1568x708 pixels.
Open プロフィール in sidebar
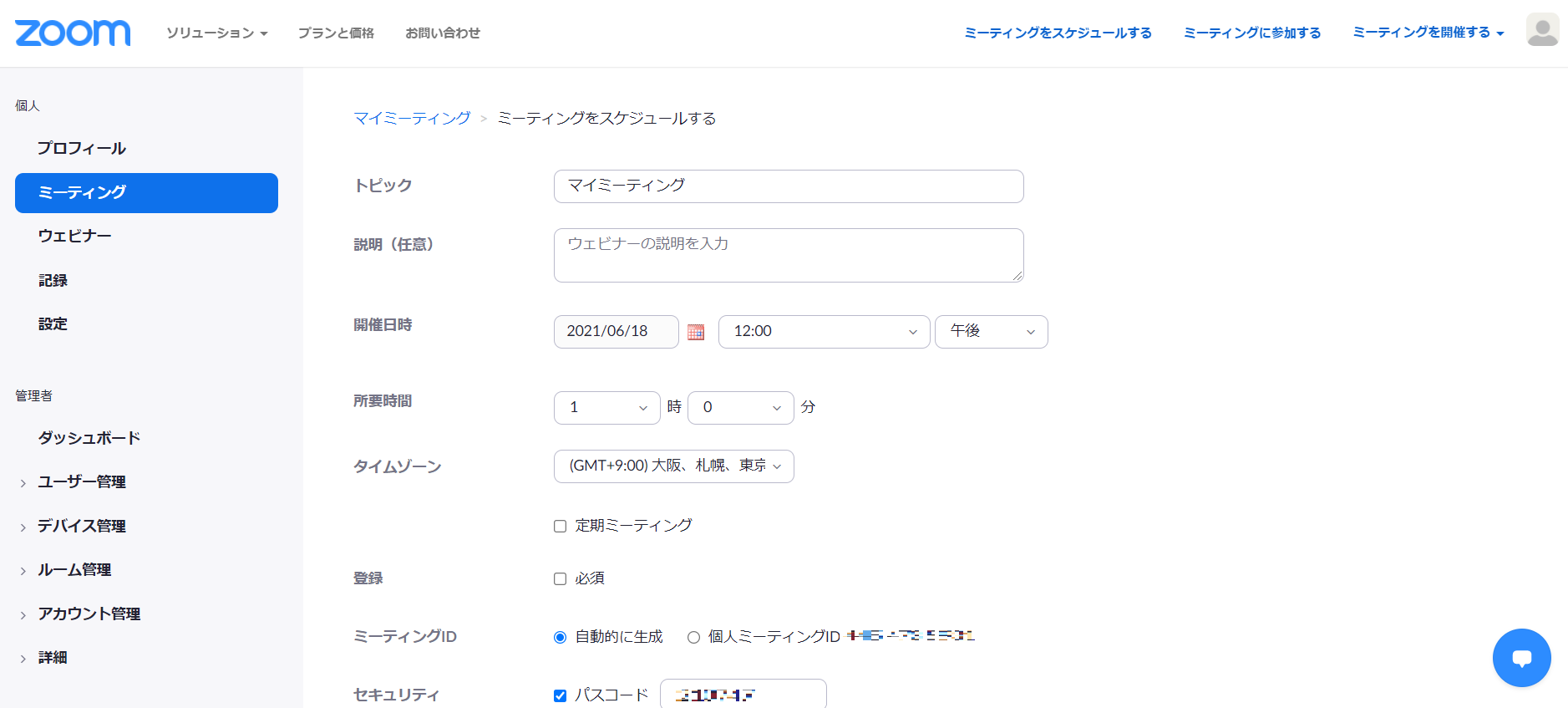tap(82, 149)
